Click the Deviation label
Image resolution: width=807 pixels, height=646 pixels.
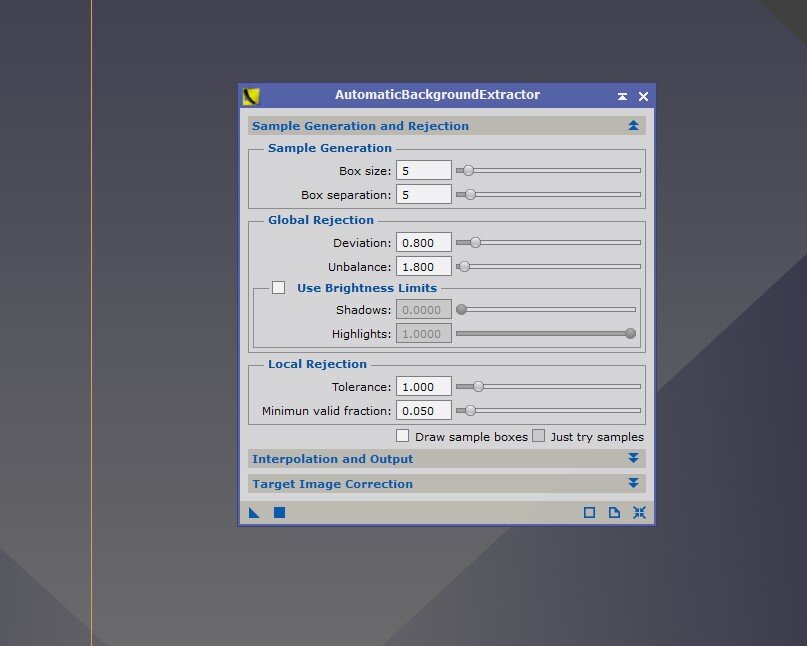[362, 243]
